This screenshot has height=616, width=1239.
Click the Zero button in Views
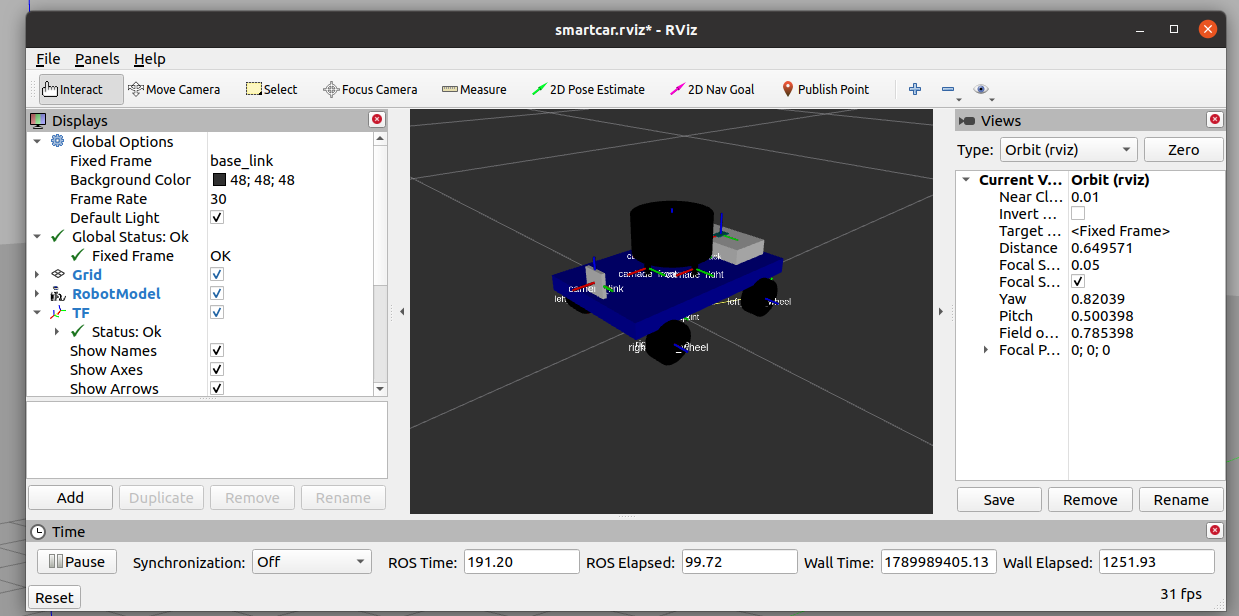[1183, 150]
